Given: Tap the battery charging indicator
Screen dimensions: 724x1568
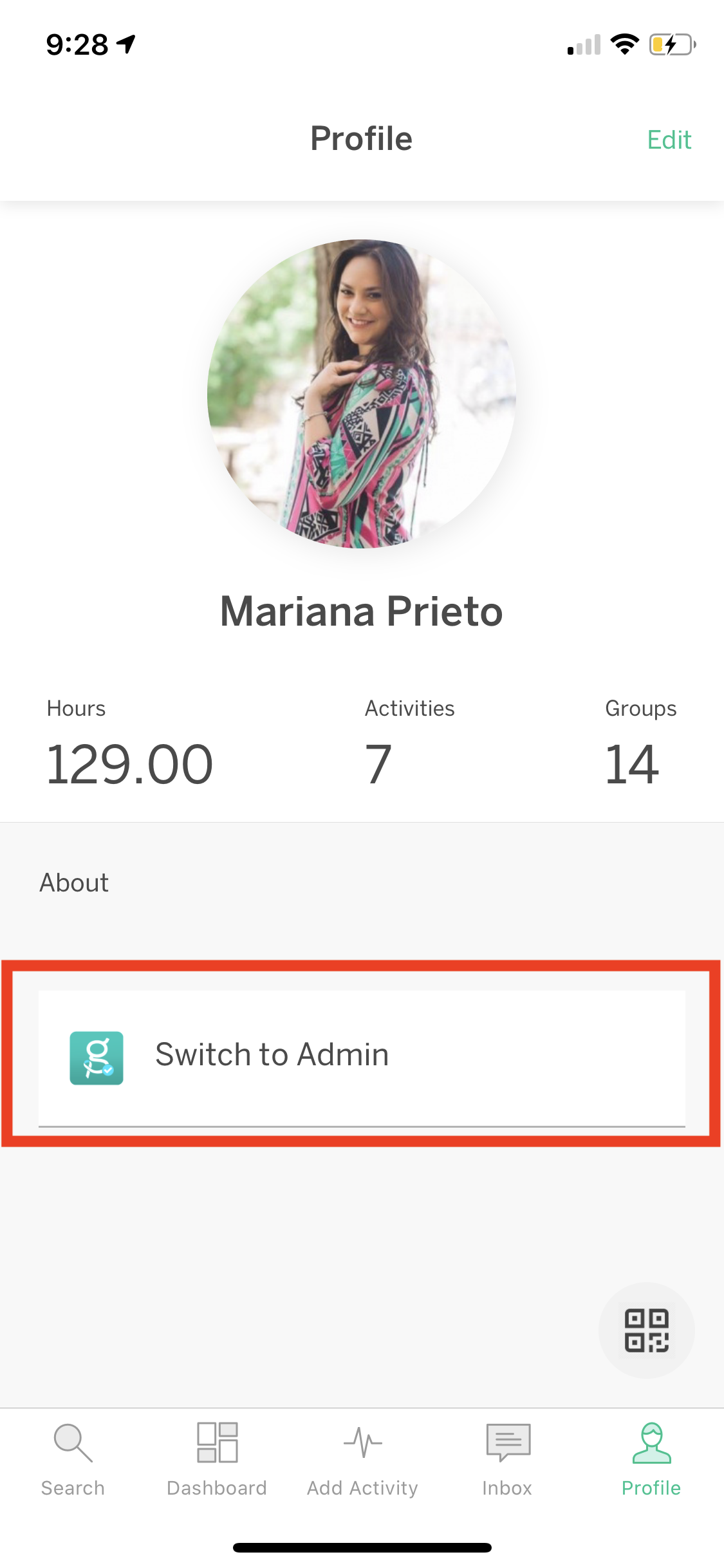Looking at the screenshot, I should pyautogui.click(x=673, y=44).
